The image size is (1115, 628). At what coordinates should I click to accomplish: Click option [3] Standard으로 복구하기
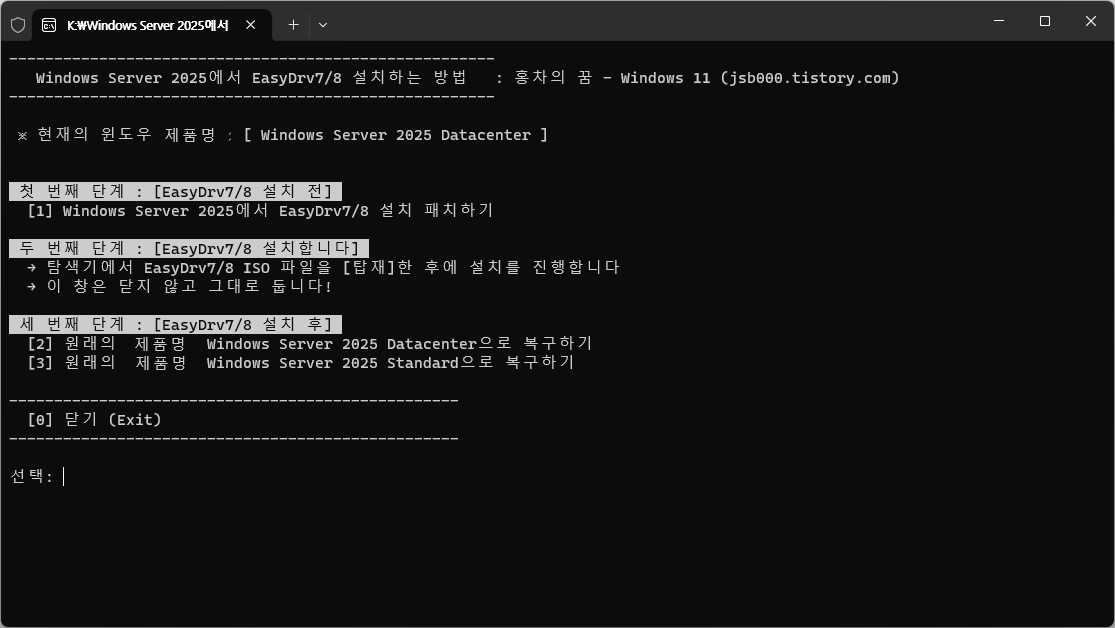click(301, 362)
